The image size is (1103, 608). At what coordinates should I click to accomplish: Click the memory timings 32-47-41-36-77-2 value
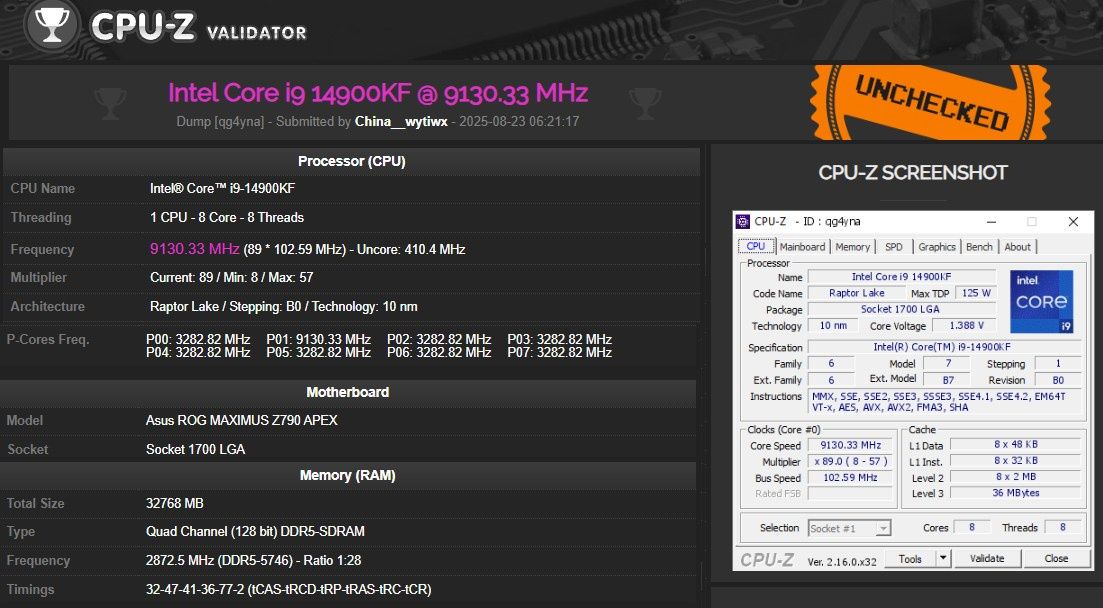(288, 590)
